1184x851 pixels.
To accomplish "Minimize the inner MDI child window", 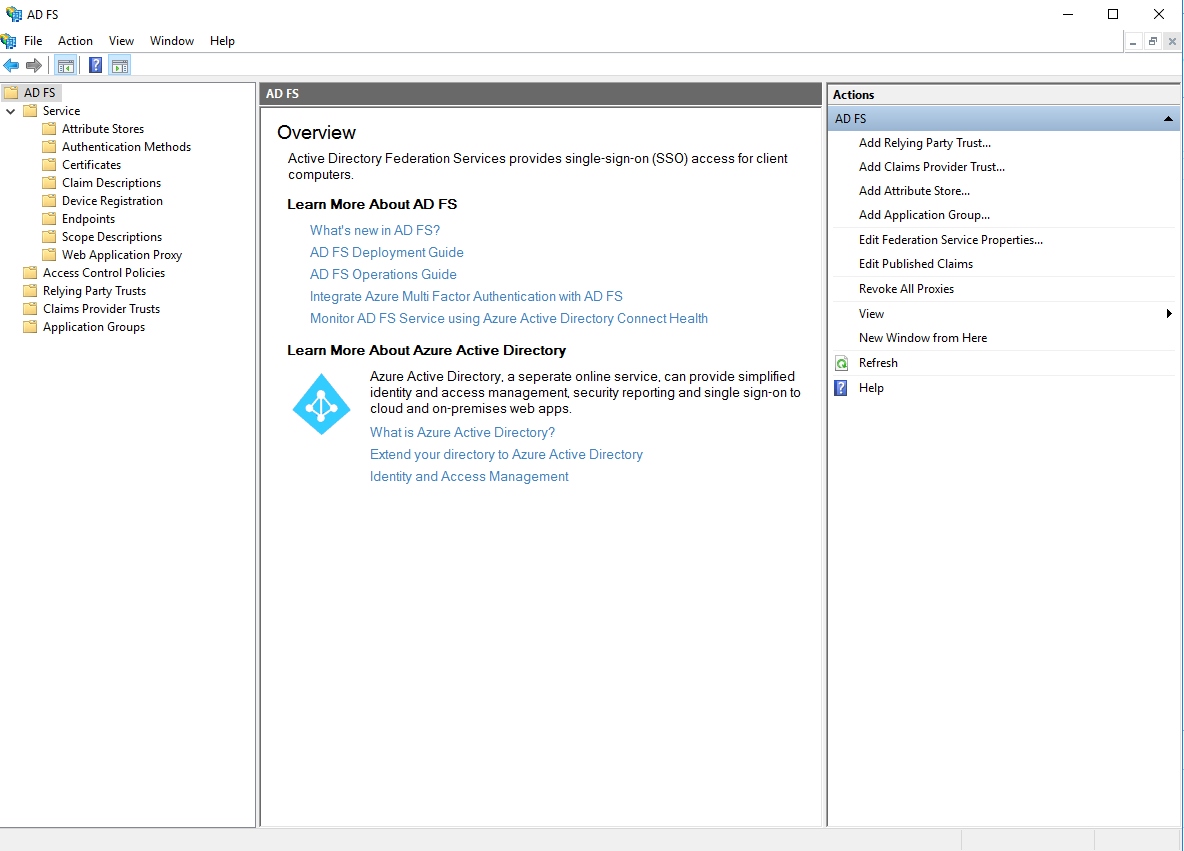I will (1133, 42).
